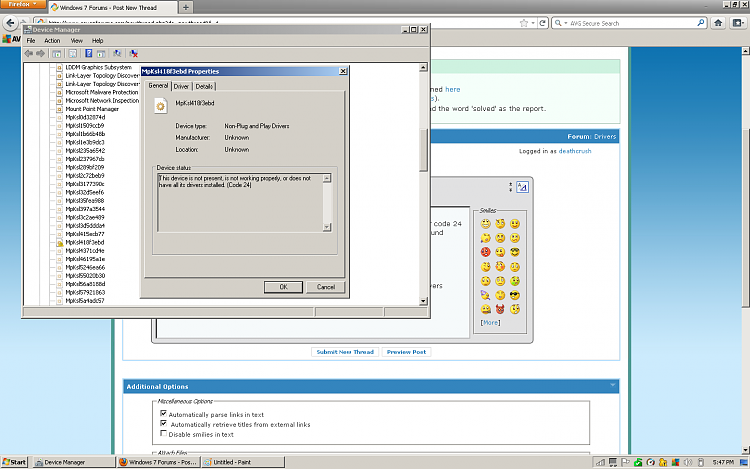Enable Disable smilies in text checkbox
This screenshot has width=750, height=469.
coord(163,433)
